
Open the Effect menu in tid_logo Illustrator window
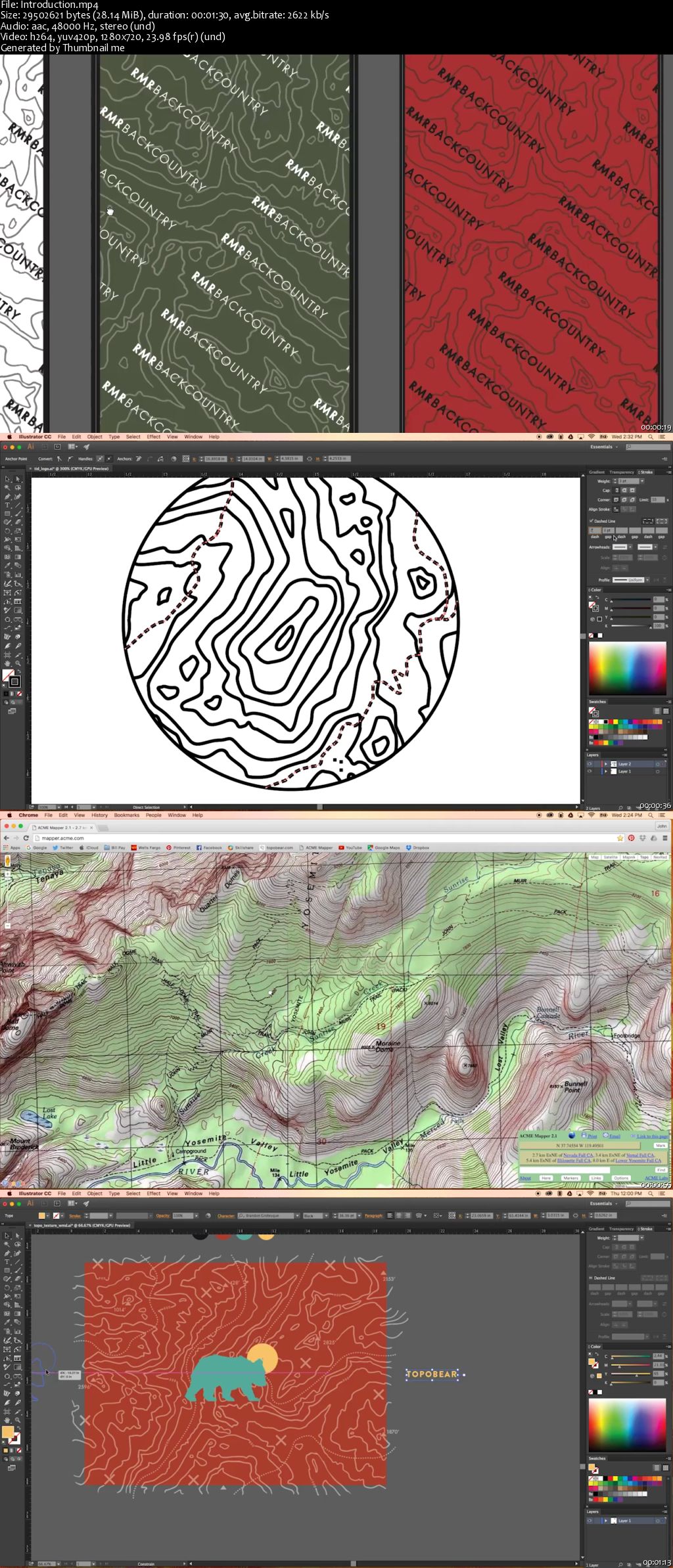(x=154, y=437)
